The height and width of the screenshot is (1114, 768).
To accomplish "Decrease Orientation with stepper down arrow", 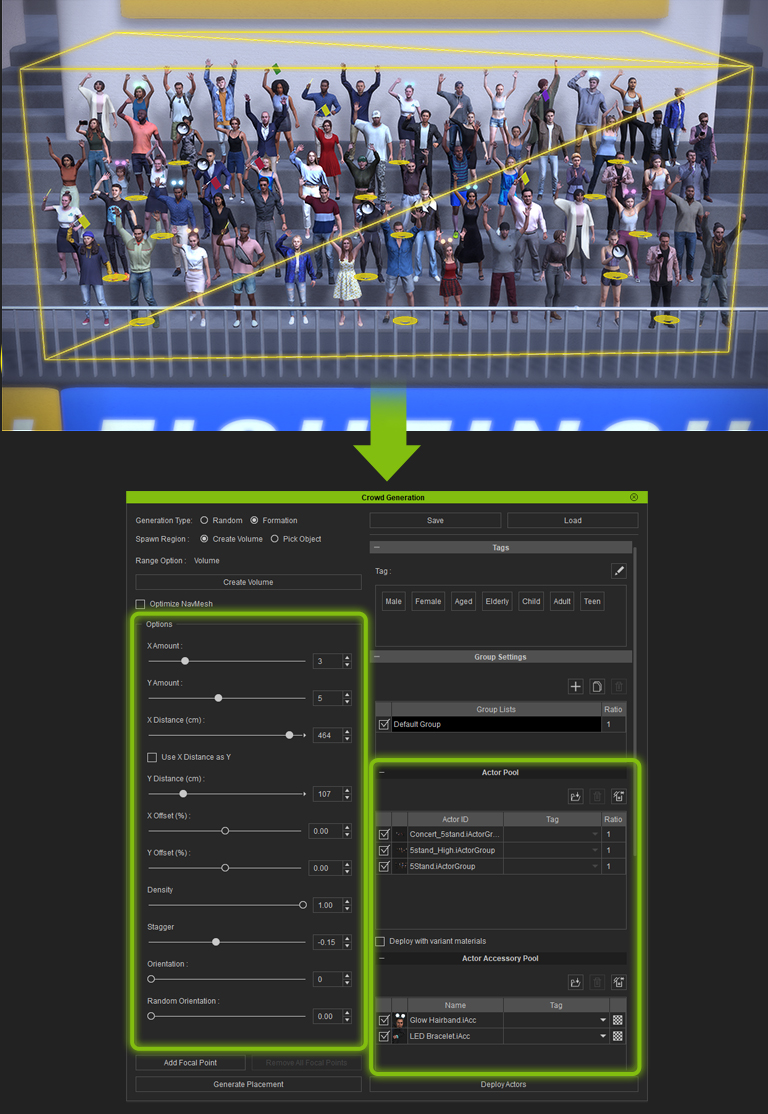I will 347,983.
